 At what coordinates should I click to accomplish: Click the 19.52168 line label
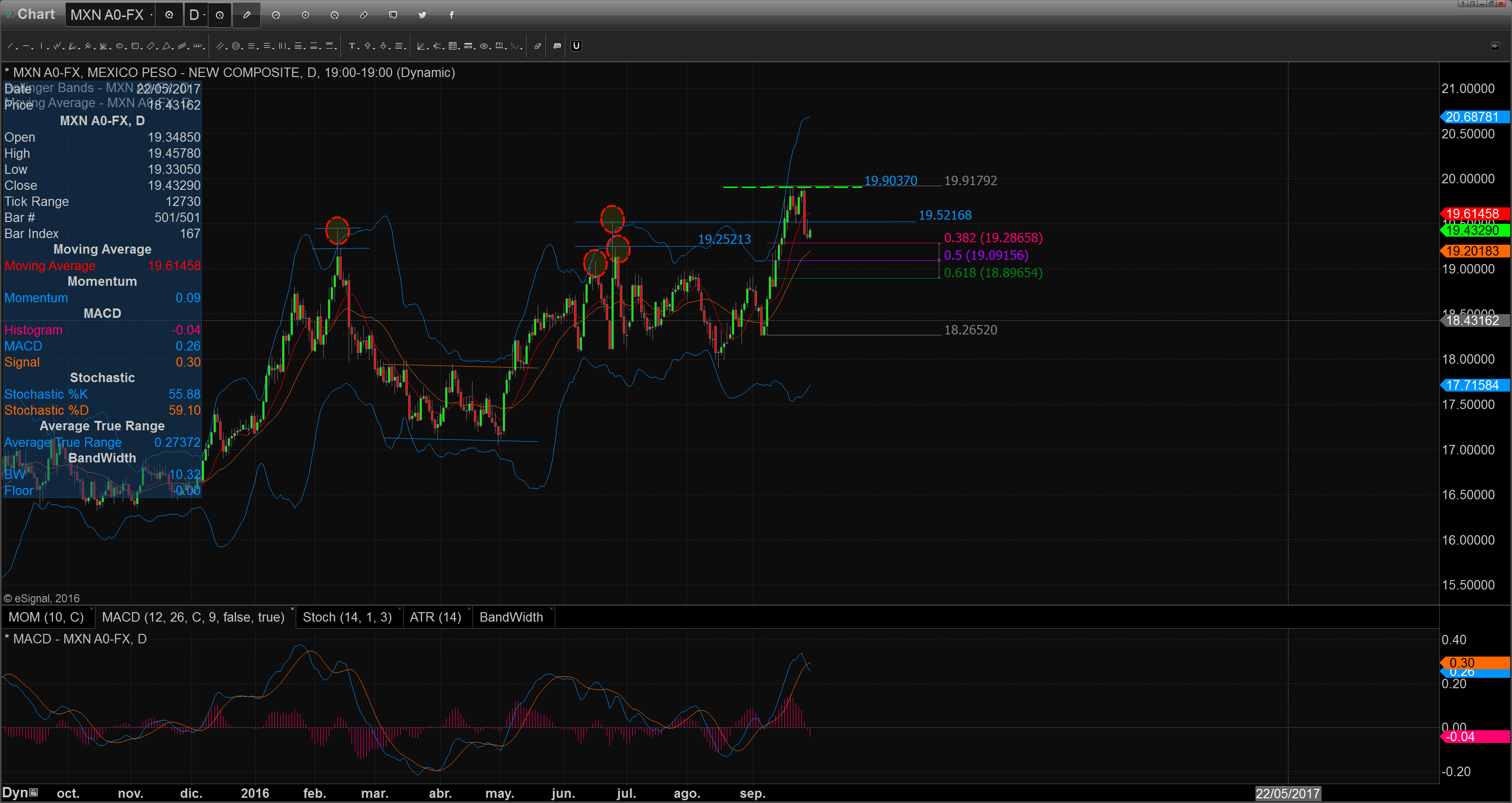[945, 215]
